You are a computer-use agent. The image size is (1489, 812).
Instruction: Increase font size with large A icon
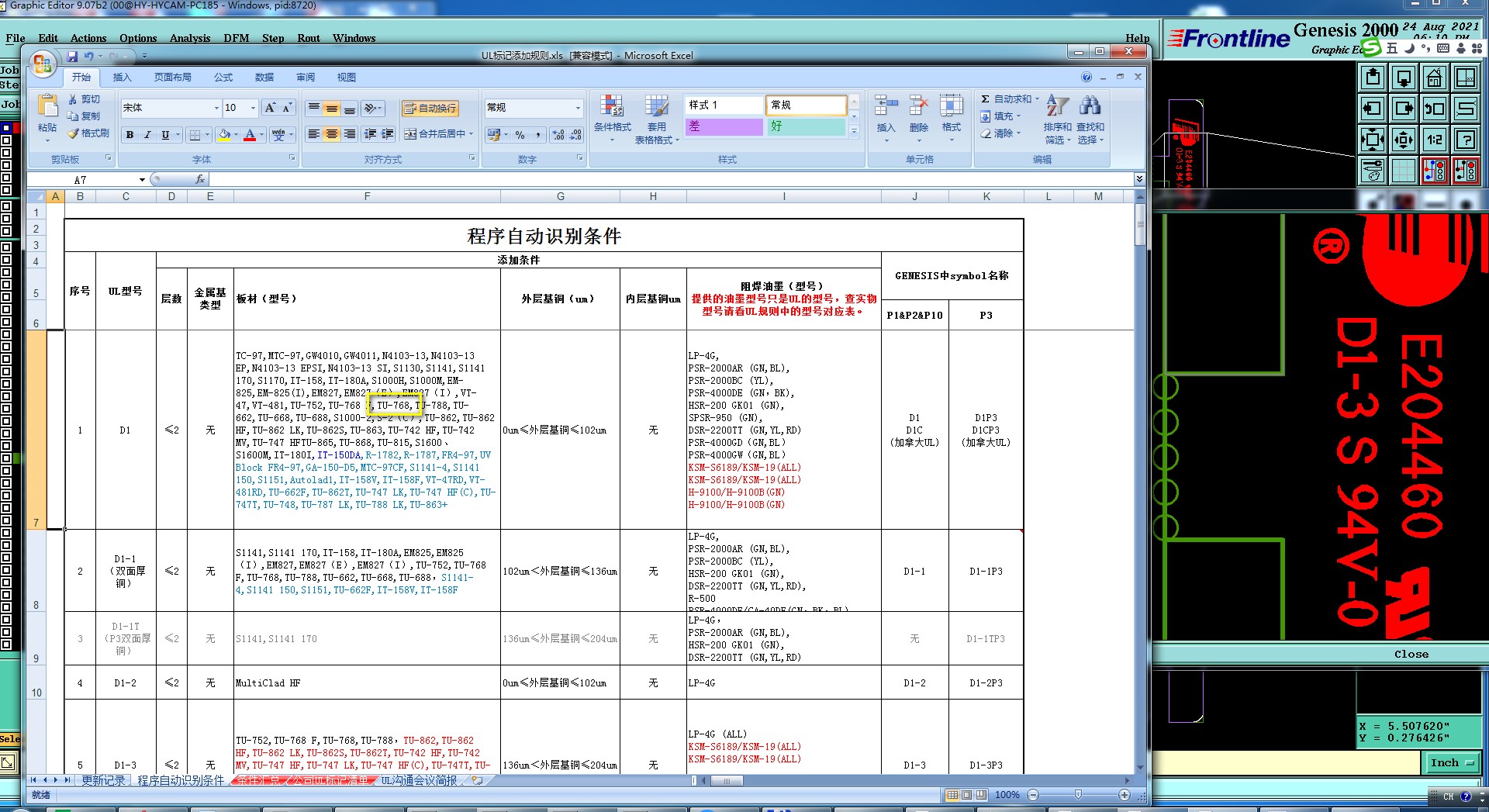[270, 108]
